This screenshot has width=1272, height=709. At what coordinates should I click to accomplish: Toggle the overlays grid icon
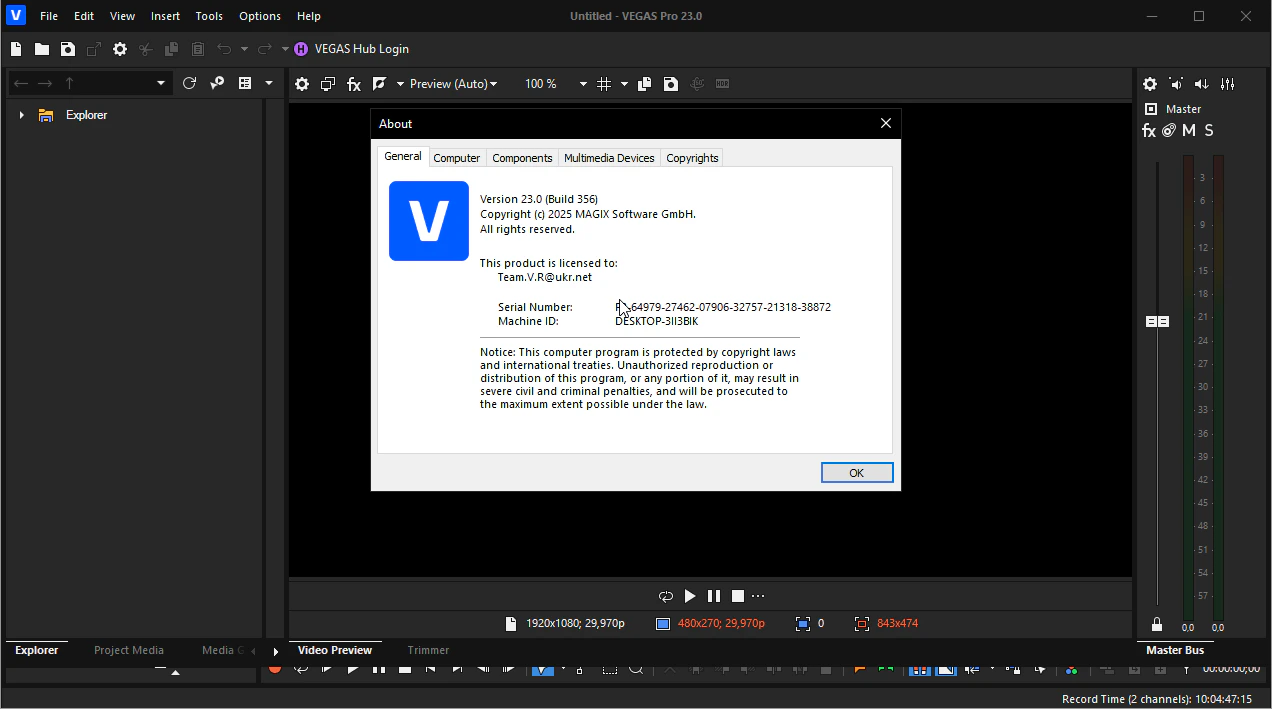point(604,84)
